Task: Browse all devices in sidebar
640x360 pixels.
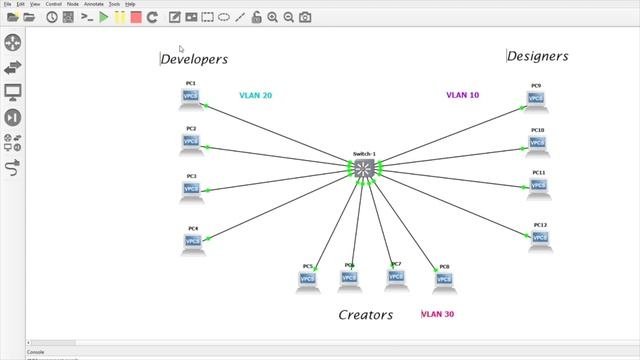Action: [13, 143]
